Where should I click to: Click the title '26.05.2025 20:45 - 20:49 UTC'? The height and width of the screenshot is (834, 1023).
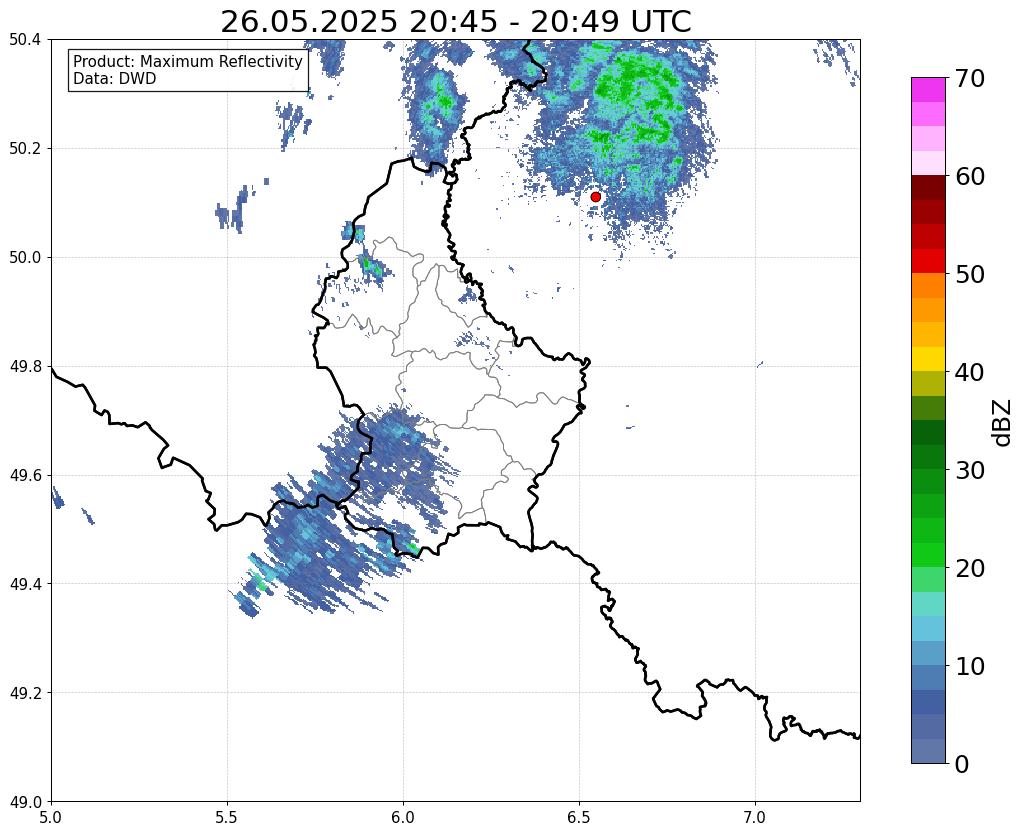455,21
